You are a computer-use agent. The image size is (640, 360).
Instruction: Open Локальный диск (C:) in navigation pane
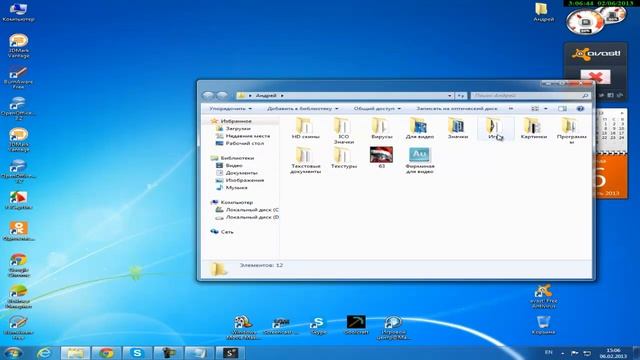pos(251,209)
